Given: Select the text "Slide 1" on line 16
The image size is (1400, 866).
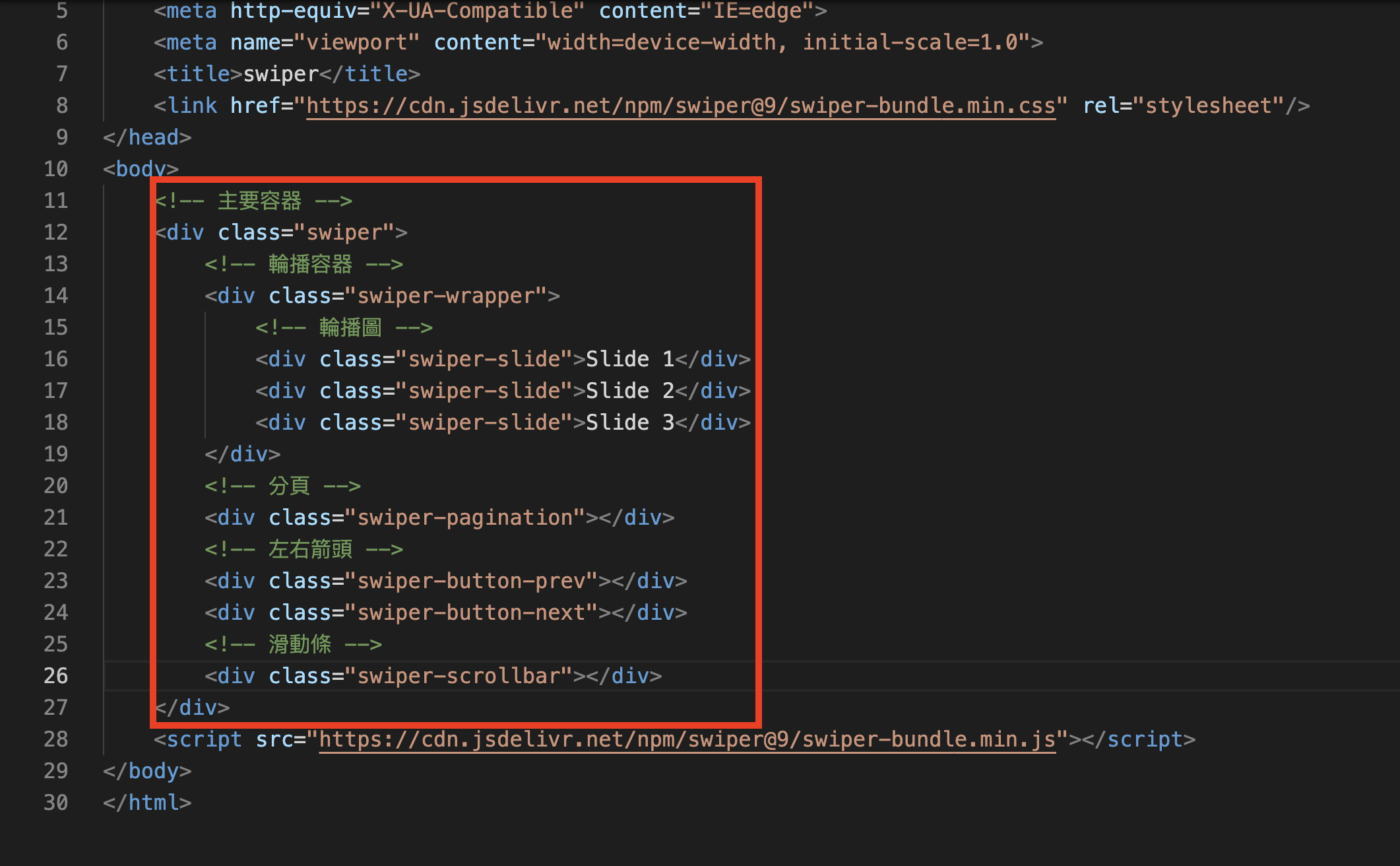Looking at the screenshot, I should pyautogui.click(x=630, y=359).
